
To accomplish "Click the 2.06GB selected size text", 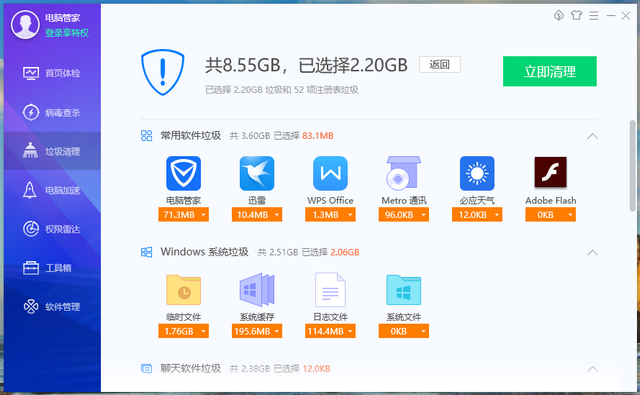I will (x=345, y=253).
